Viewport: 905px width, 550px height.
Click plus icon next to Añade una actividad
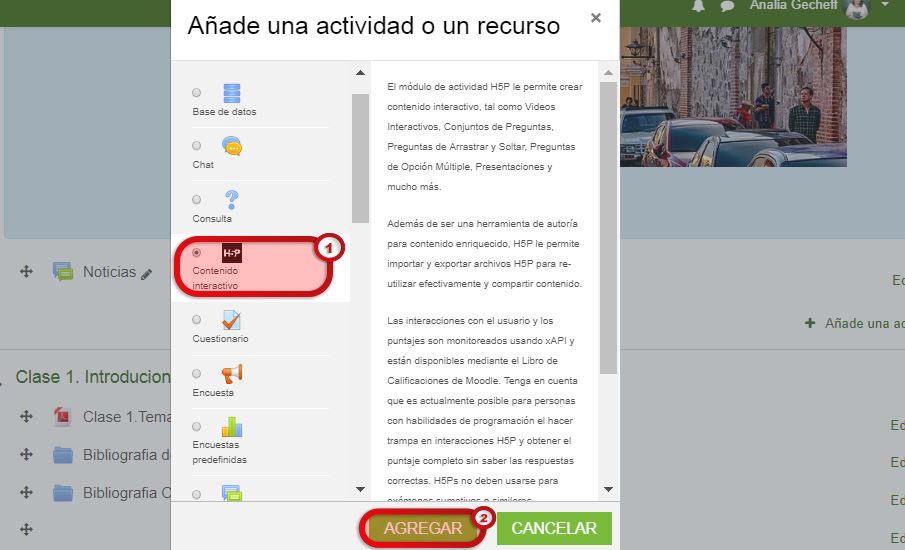810,323
